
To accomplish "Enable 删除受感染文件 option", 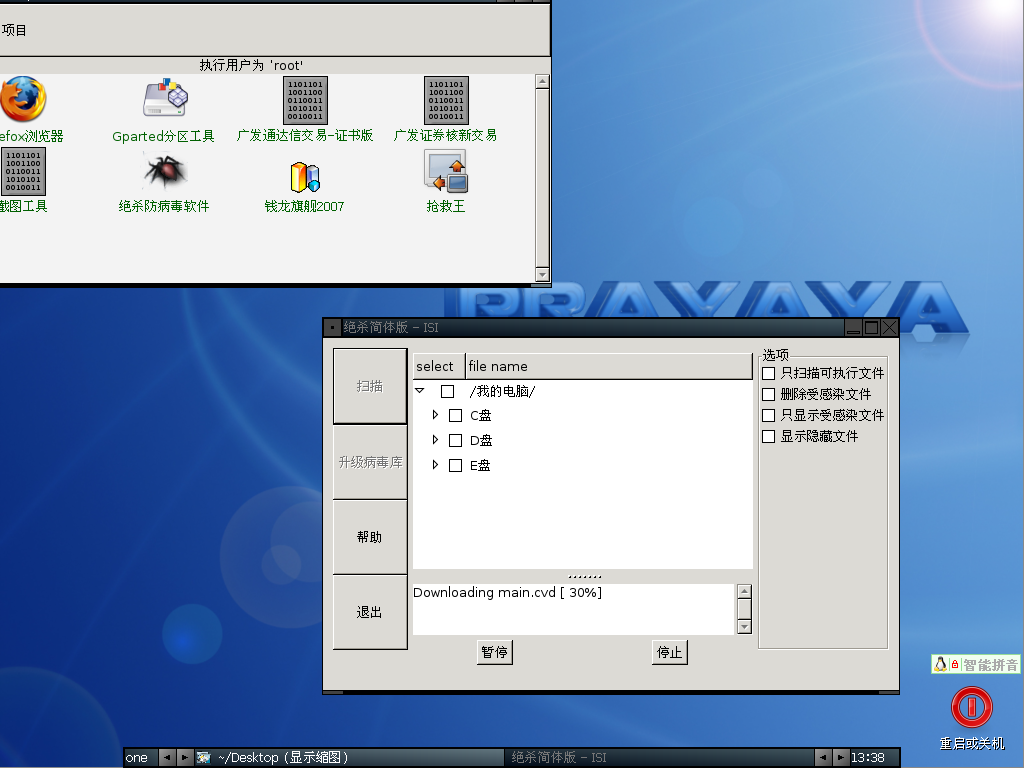I will (769, 394).
